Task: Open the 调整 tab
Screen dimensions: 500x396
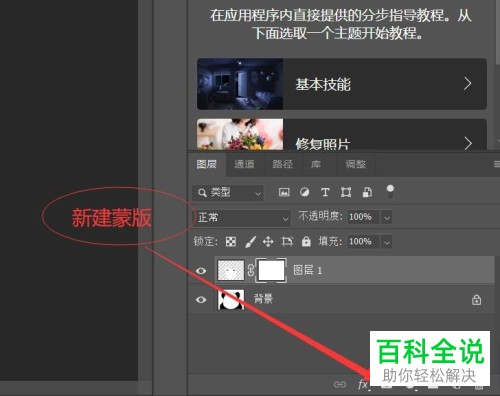Action: [x=356, y=164]
